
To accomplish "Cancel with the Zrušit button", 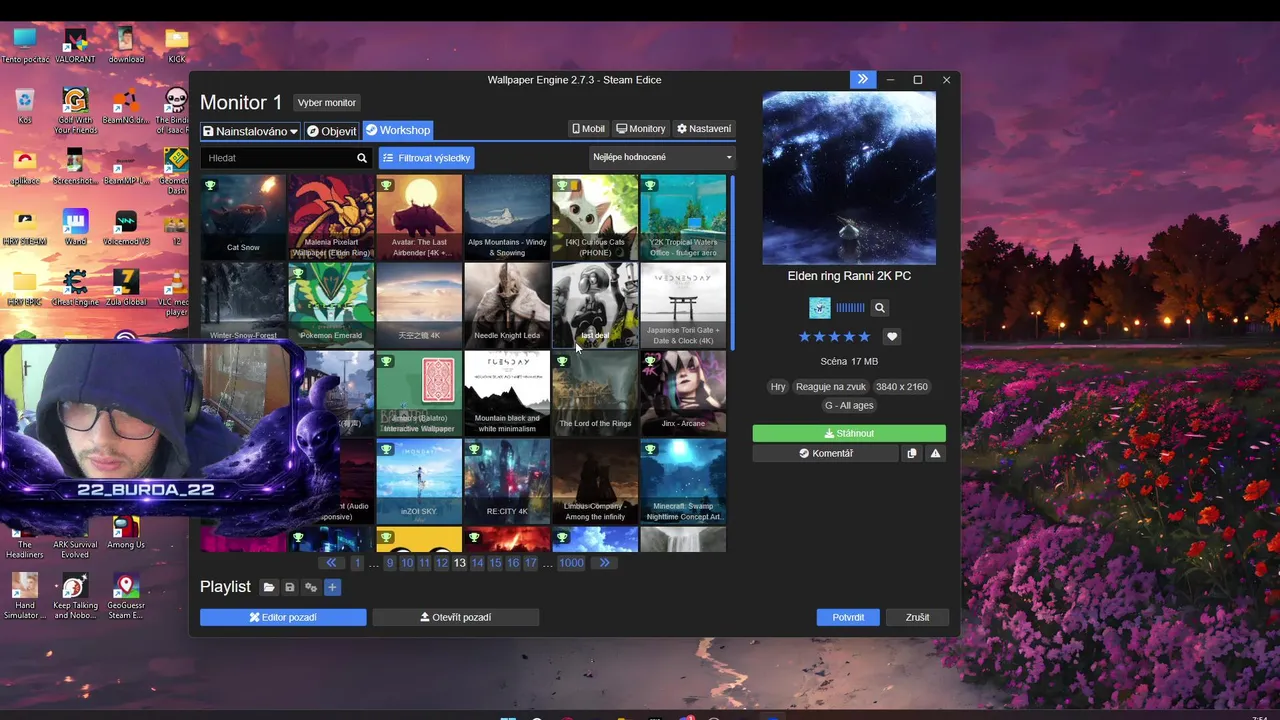I will (x=917, y=618).
